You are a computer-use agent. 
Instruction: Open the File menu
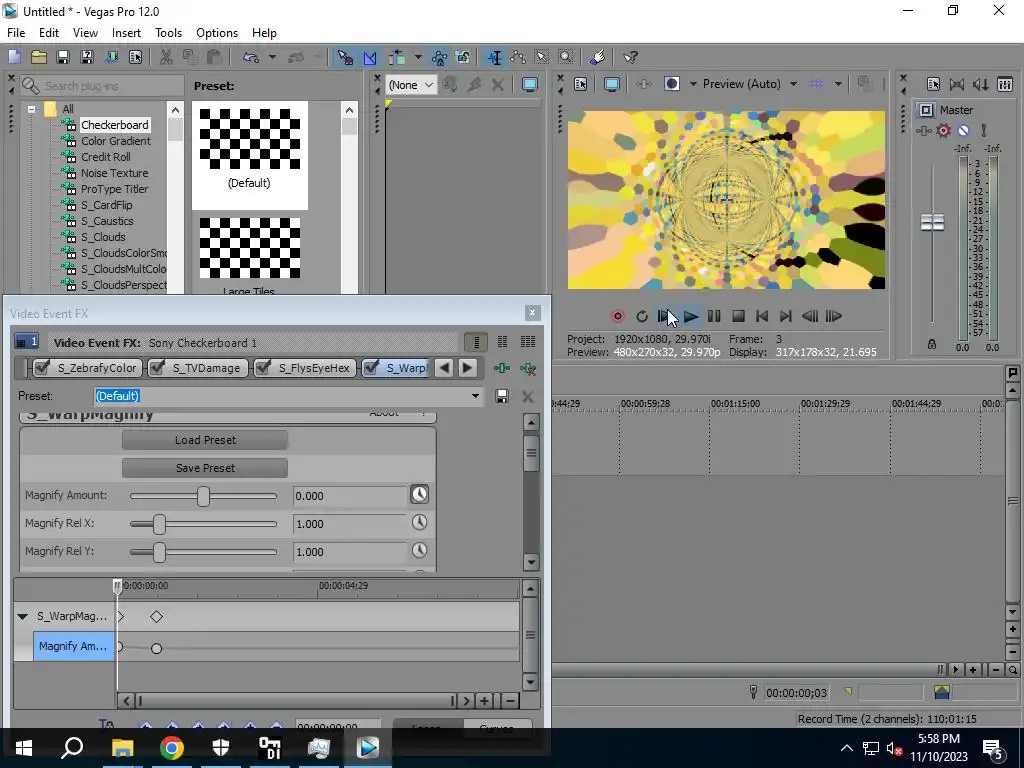pos(16,33)
